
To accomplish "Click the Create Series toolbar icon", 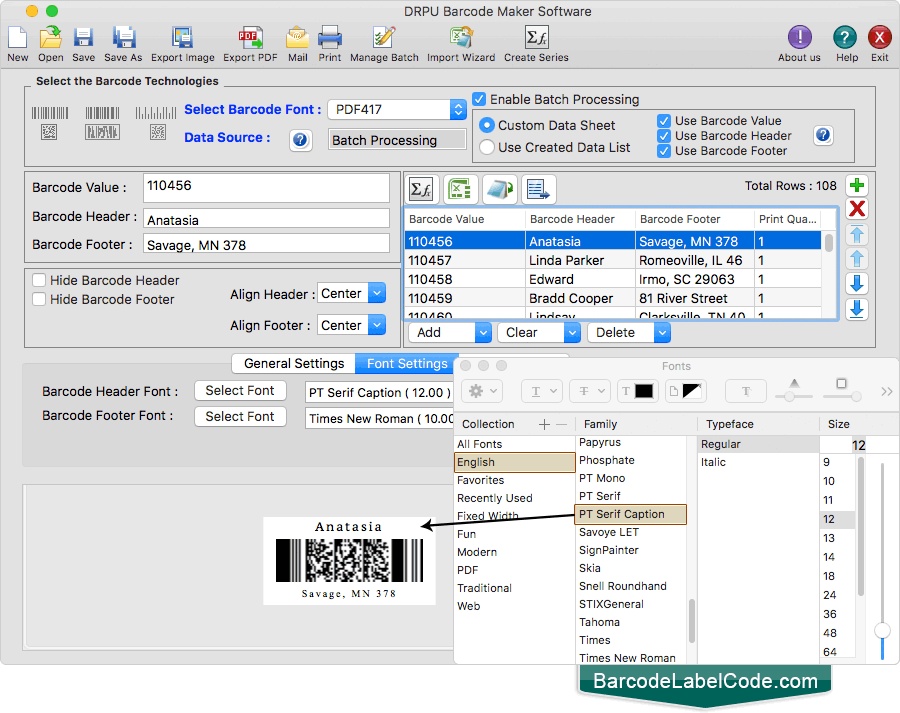I will coord(536,38).
